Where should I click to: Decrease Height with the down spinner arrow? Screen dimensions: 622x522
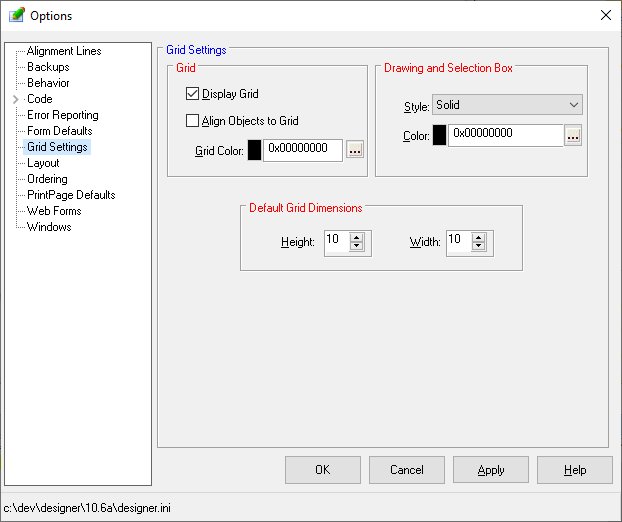click(357, 246)
